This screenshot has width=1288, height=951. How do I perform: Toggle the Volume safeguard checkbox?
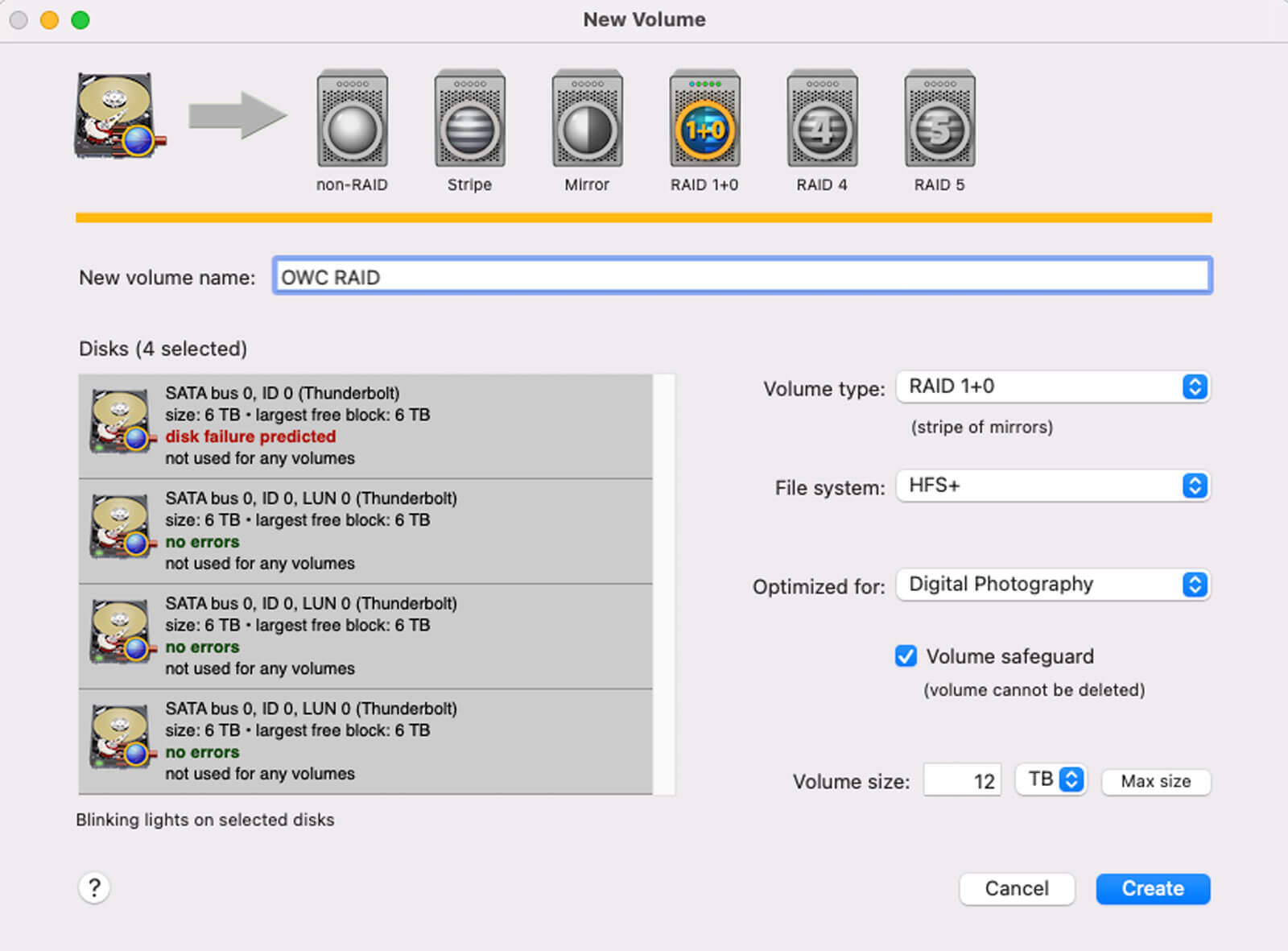click(906, 656)
